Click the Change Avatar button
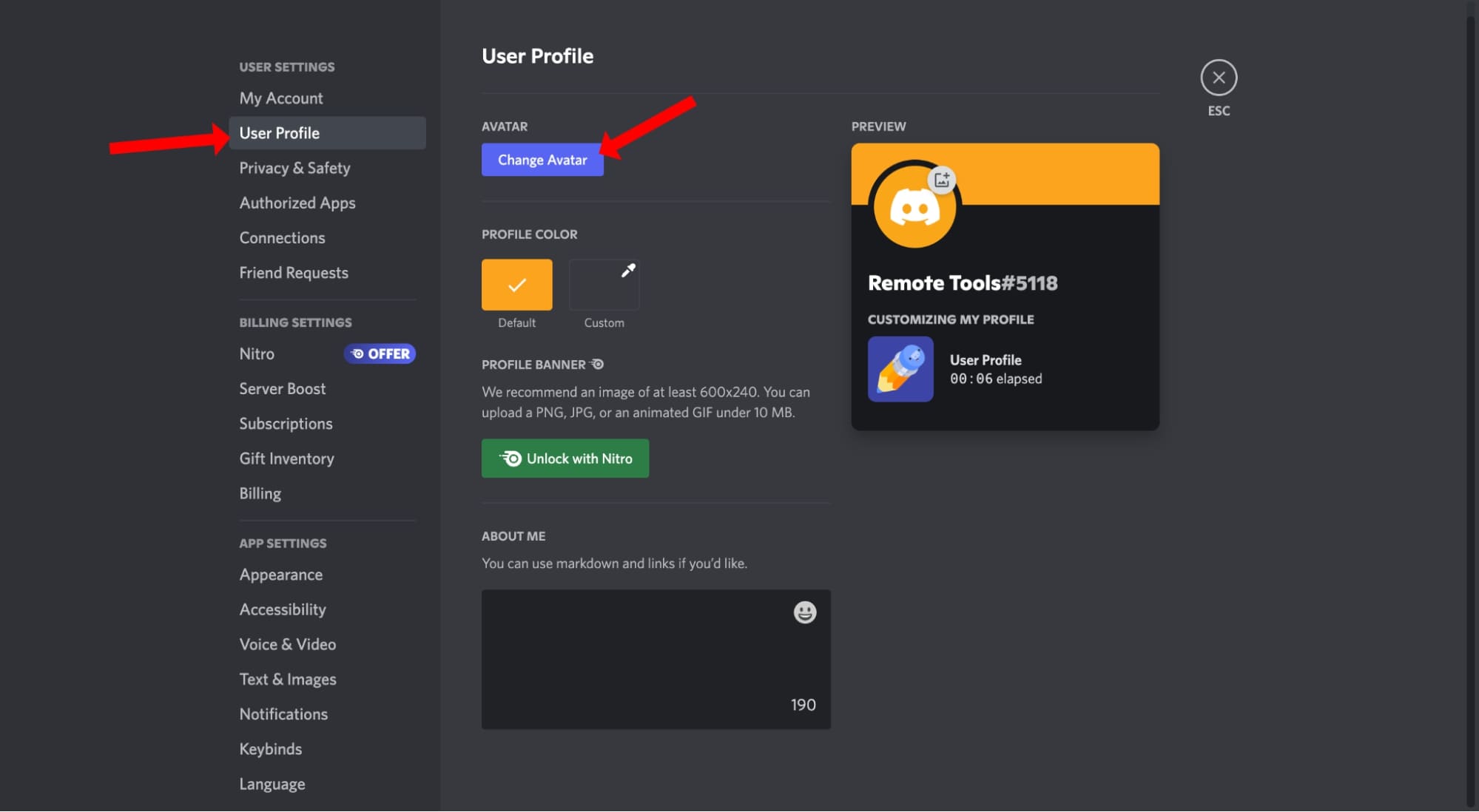 (542, 160)
